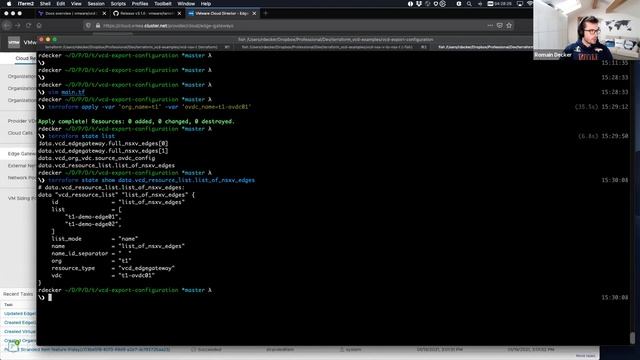This screenshot has width=640, height=360.
Task: Click data.vcd_edgegateway.full_nsxv_edges[1] line
Action: 103,151
